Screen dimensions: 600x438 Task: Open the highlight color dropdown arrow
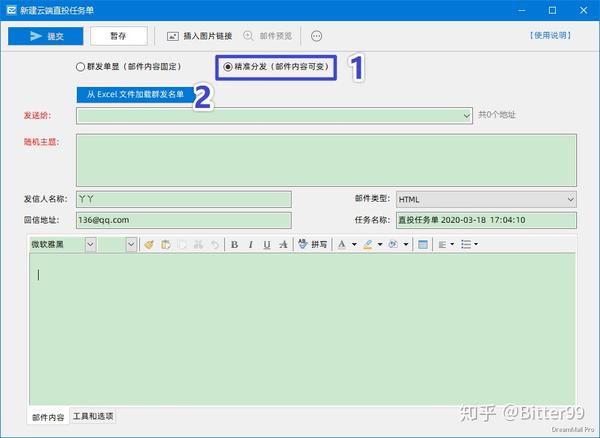pos(380,244)
